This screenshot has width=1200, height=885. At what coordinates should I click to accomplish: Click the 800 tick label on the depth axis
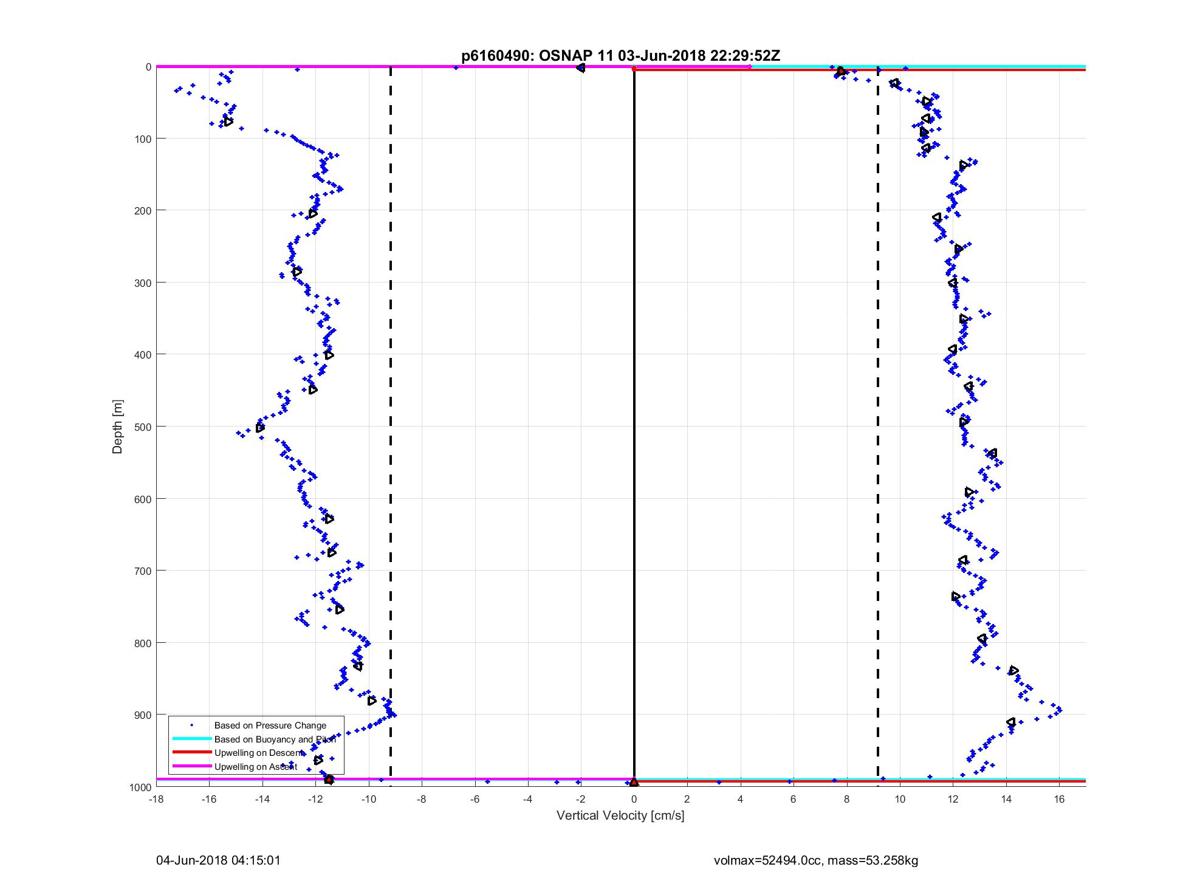click(x=142, y=643)
